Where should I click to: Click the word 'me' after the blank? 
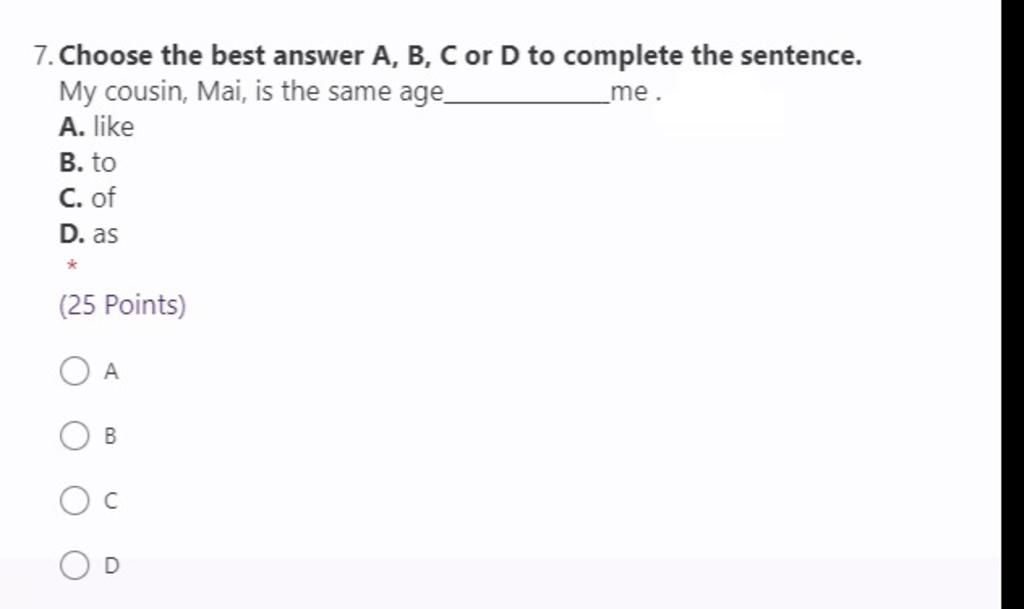point(629,92)
